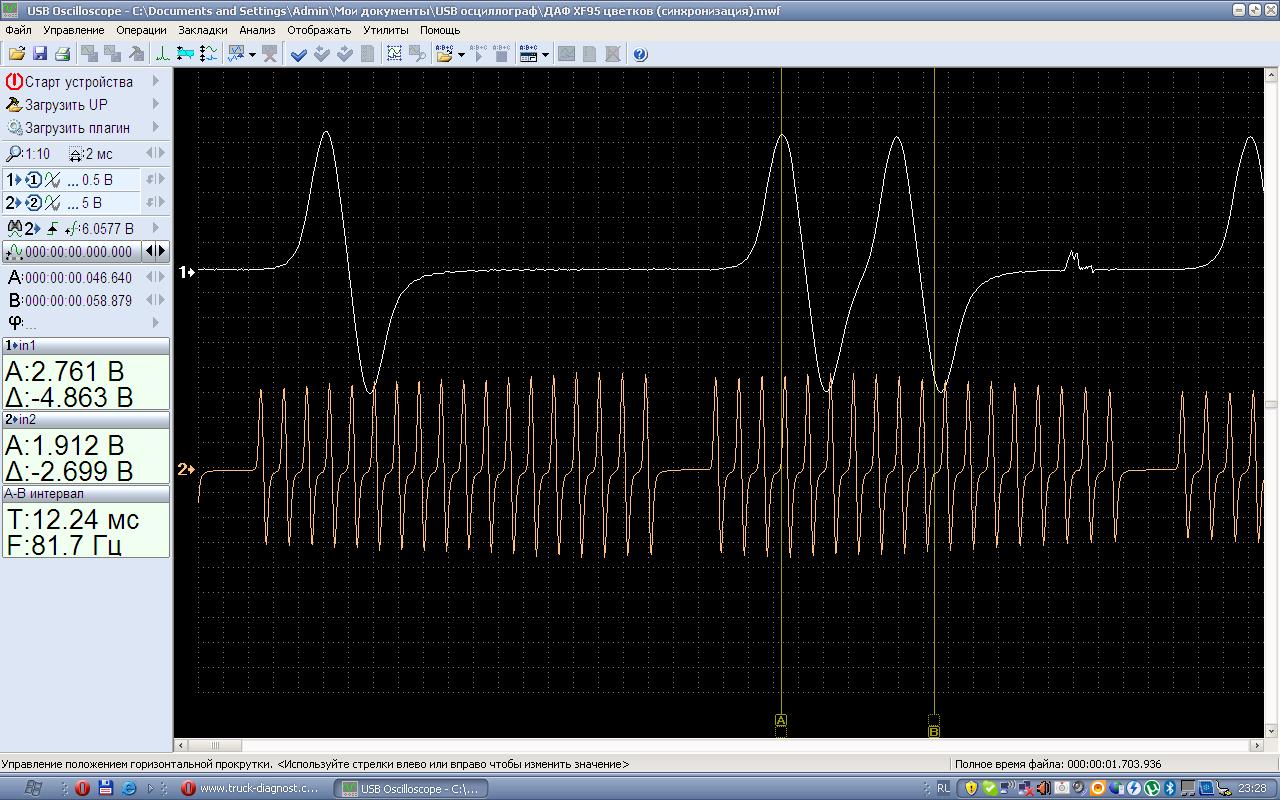Screen dimensions: 1280x800
Task: Toggle channel 1 circled-number enable icon
Action: click(x=33, y=180)
